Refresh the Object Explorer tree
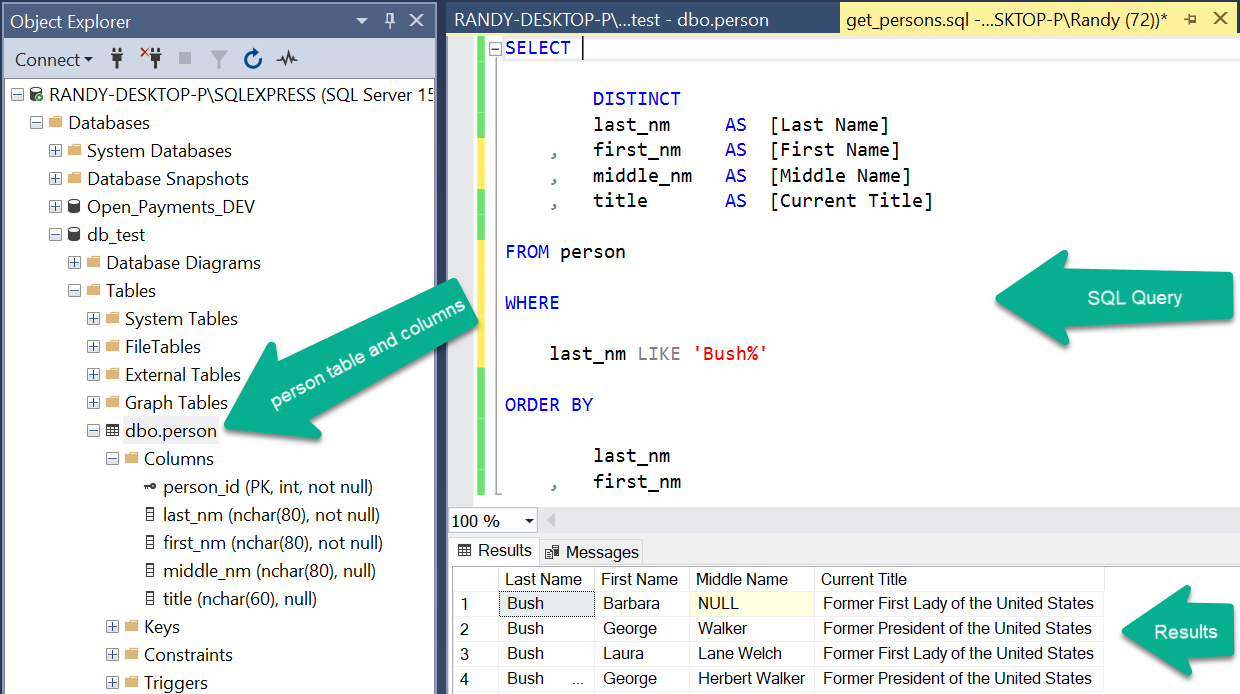Screen dimensions: 1240x694 253,59
